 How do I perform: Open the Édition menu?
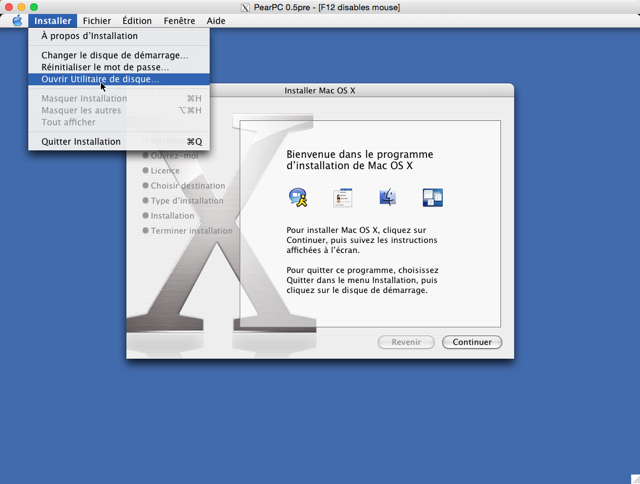point(137,21)
